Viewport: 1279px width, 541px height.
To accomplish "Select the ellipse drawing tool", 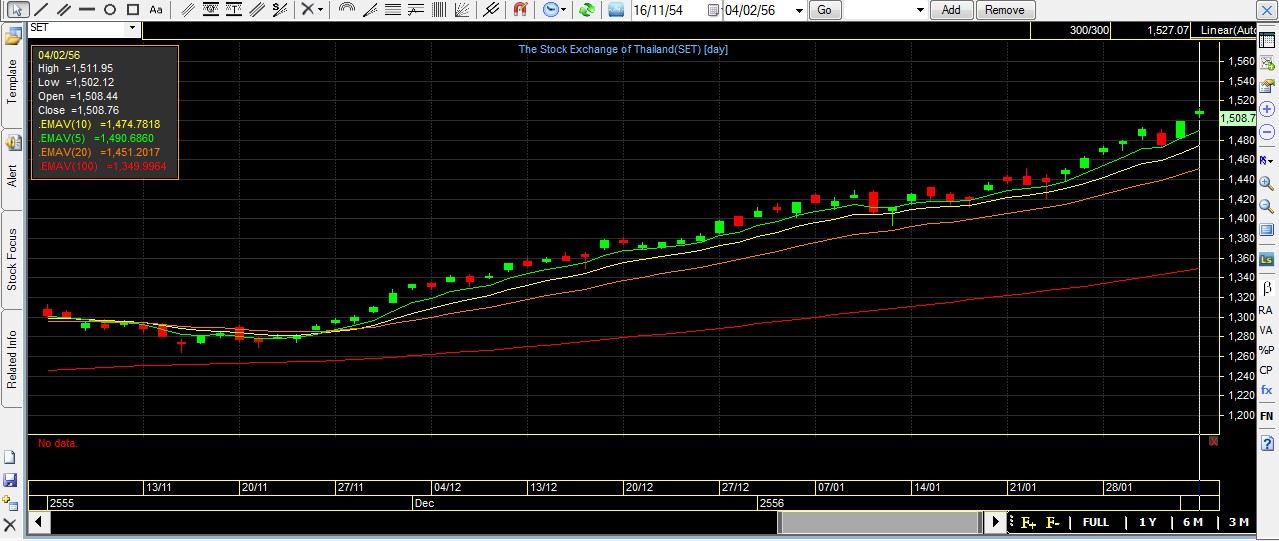I will tap(110, 10).
